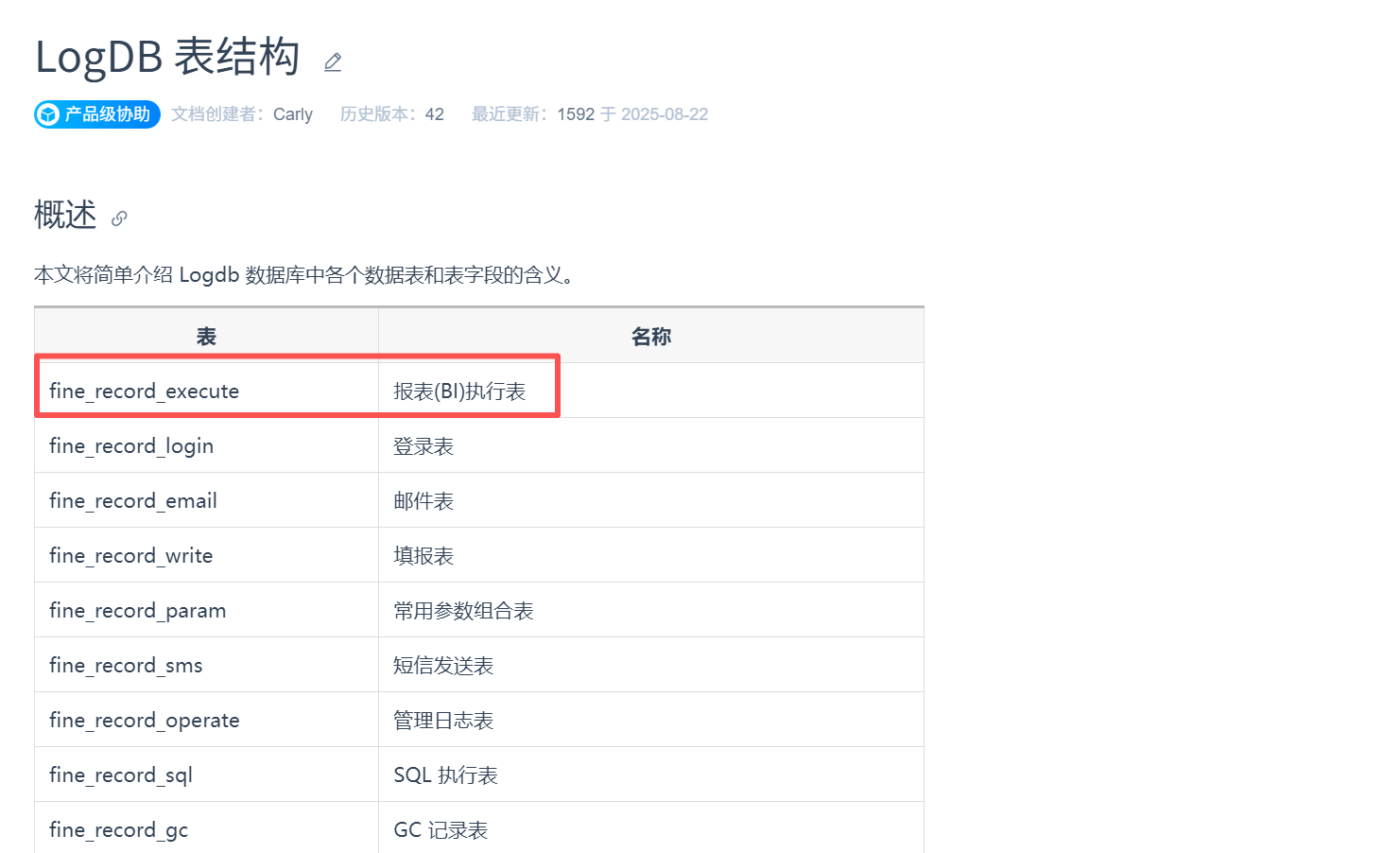
Task: Click the edit pencil icon beside title
Action: (x=333, y=62)
